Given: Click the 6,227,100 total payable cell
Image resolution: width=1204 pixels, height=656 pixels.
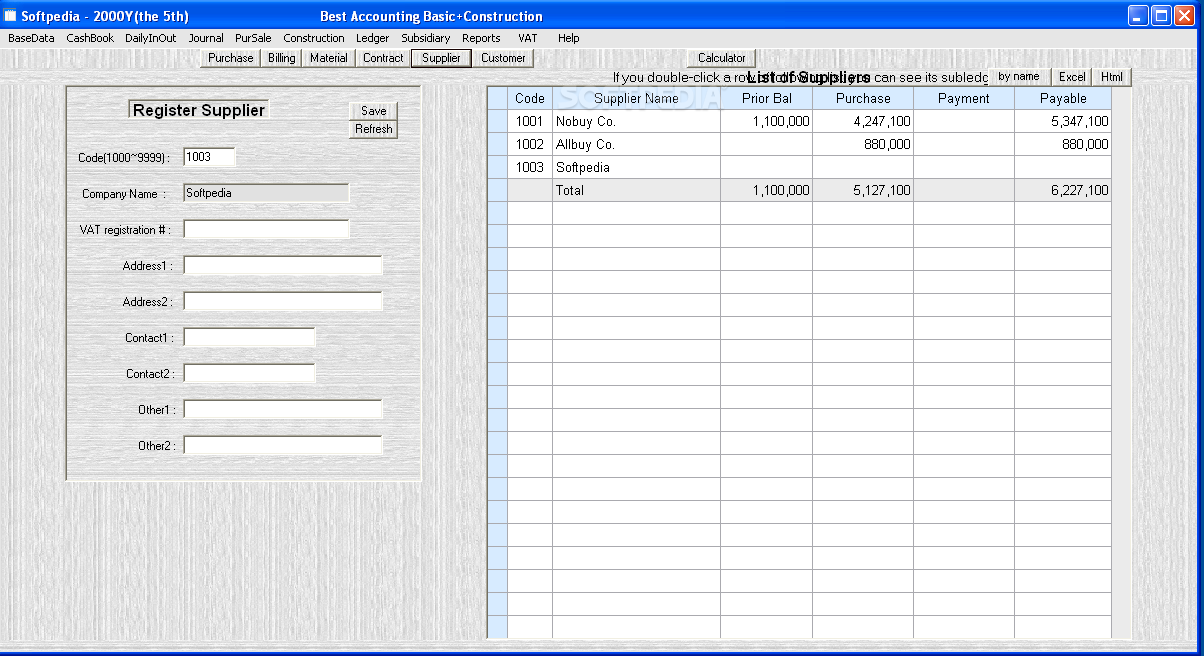Looking at the screenshot, I should click(x=1063, y=190).
